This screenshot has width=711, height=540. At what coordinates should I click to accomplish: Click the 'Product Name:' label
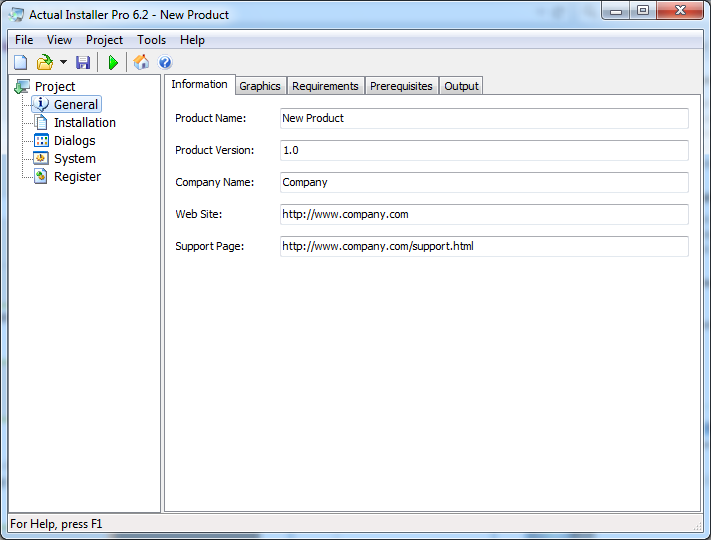coord(210,118)
